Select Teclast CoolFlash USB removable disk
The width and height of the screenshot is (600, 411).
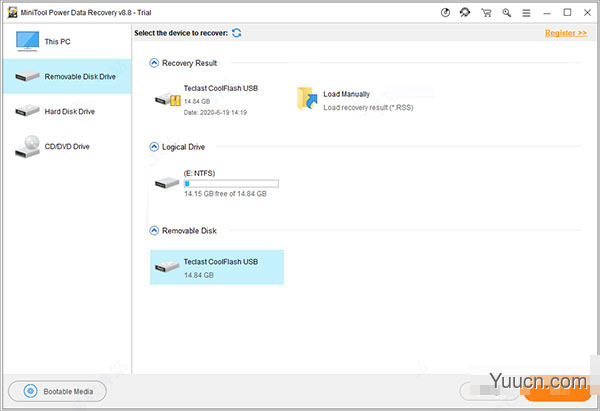[x=217, y=267]
